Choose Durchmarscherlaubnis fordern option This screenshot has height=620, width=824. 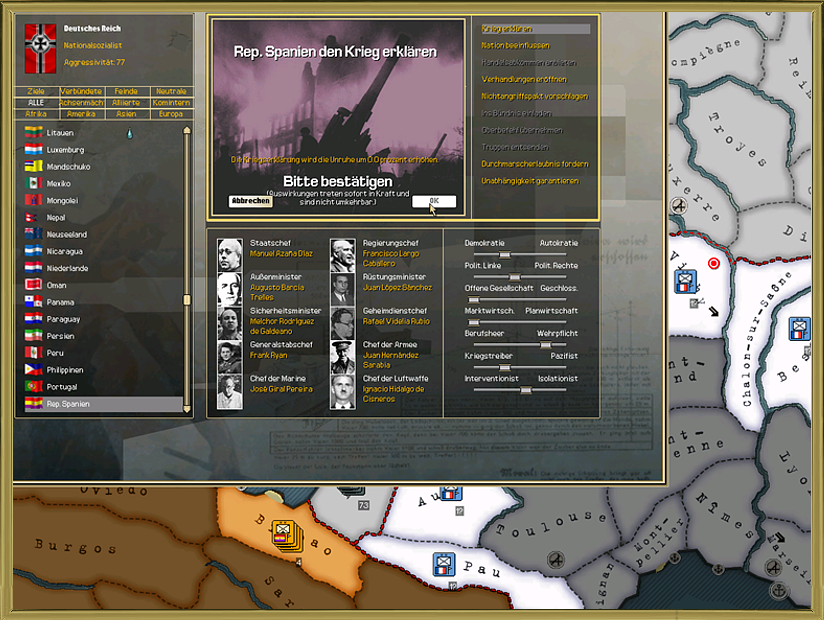point(535,164)
